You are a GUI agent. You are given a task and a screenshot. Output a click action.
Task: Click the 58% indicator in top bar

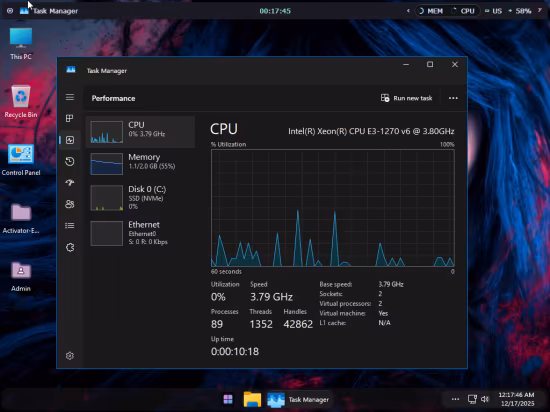click(x=519, y=11)
